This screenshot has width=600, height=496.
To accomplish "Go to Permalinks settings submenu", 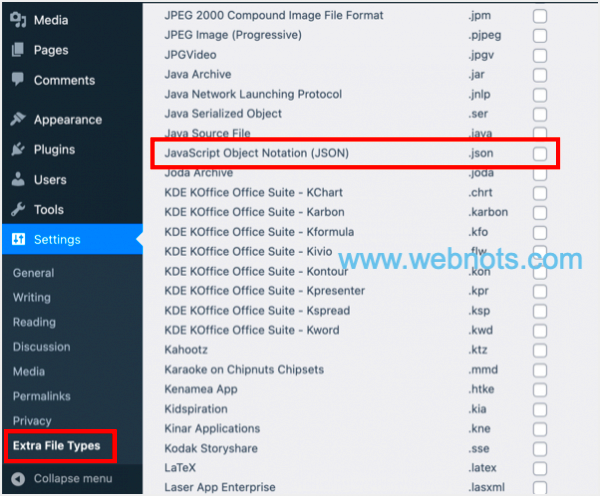I will tap(42, 396).
